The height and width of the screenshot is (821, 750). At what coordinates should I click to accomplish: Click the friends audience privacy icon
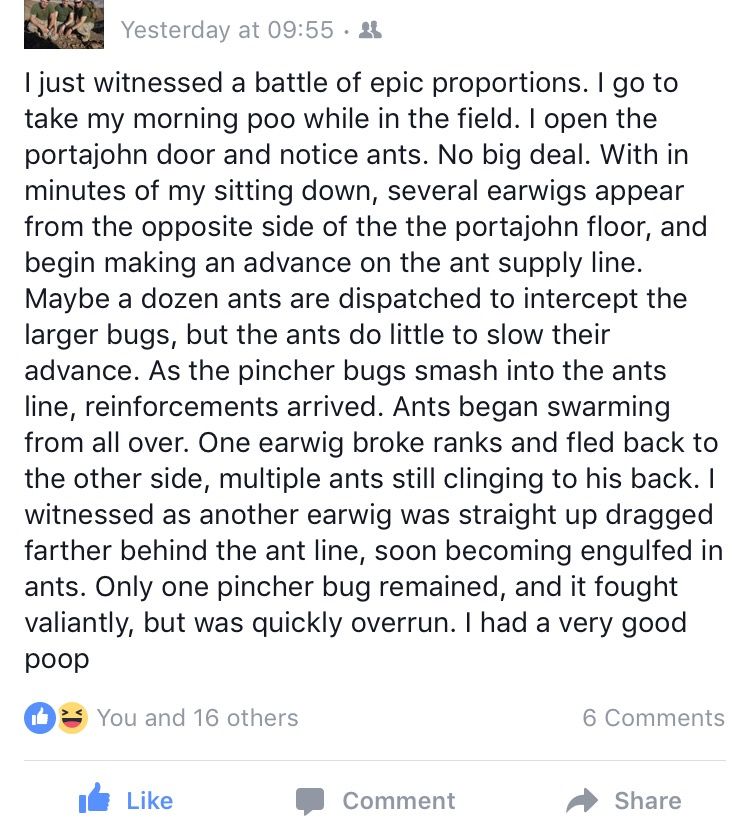coord(369,30)
